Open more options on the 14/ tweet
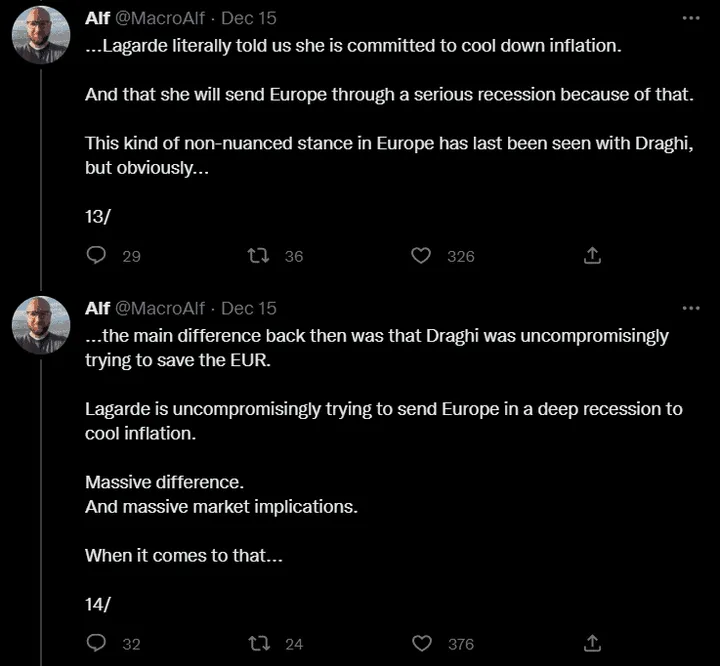Screen dimensions: 720x666 pos(690,308)
